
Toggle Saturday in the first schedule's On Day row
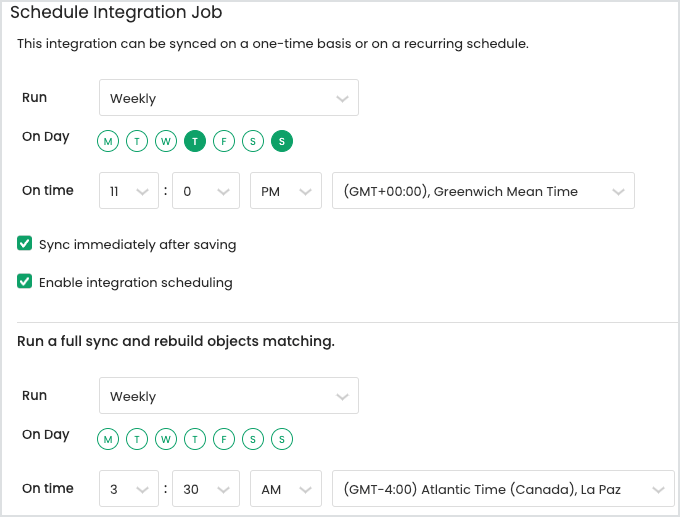(253, 141)
